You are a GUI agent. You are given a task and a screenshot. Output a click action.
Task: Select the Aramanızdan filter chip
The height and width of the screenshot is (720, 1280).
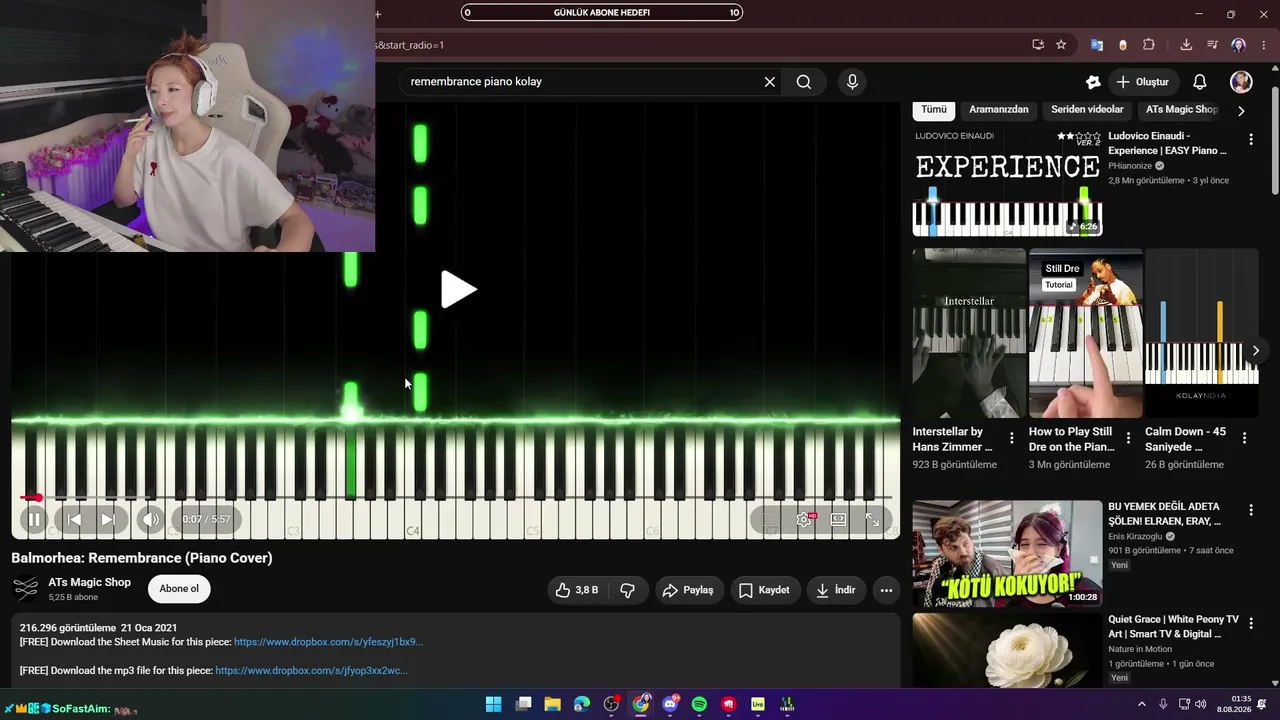[998, 110]
